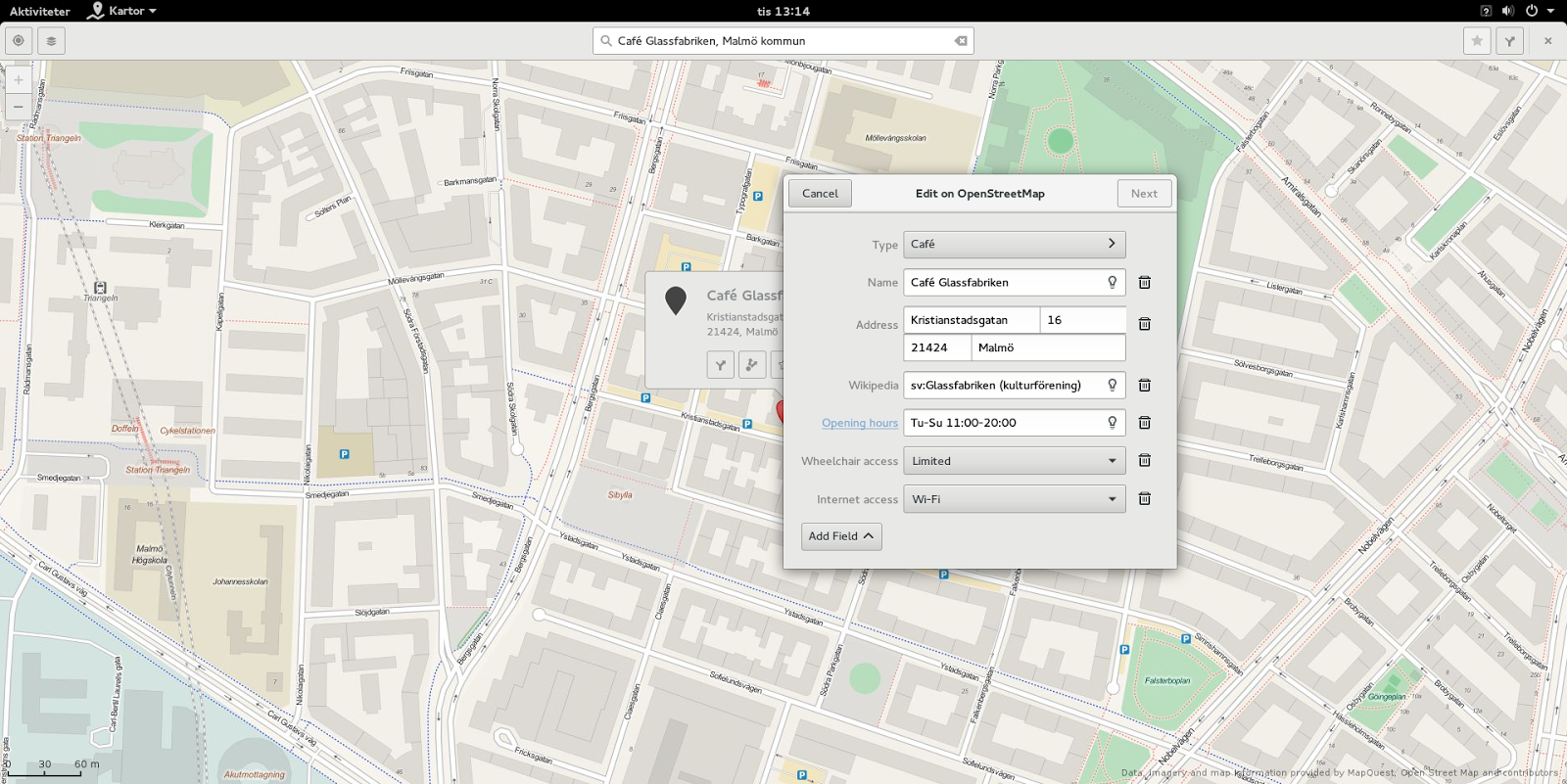
Task: Delete the Address field
Action: tap(1144, 324)
